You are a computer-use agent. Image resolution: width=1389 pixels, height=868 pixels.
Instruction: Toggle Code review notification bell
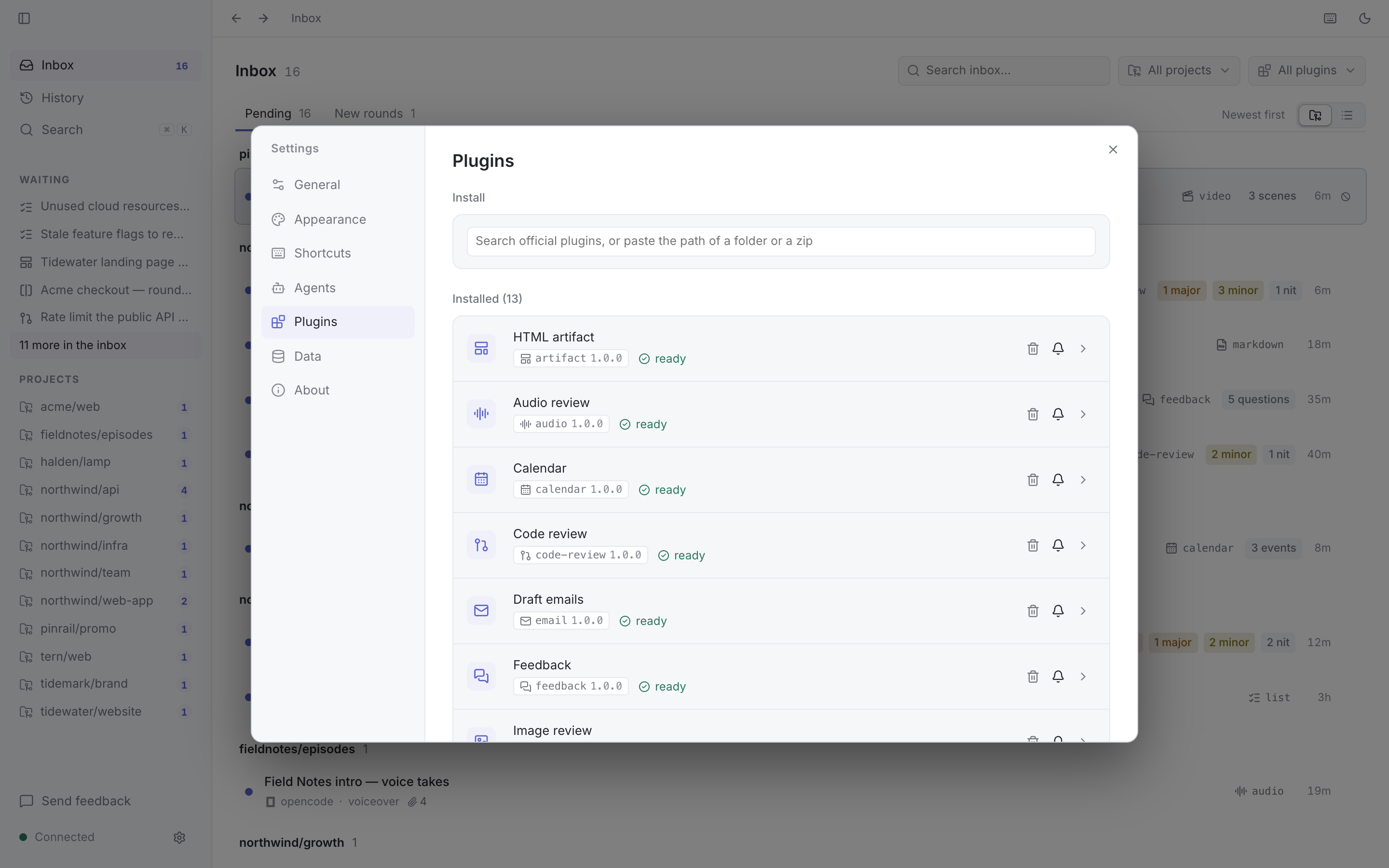coord(1058,545)
